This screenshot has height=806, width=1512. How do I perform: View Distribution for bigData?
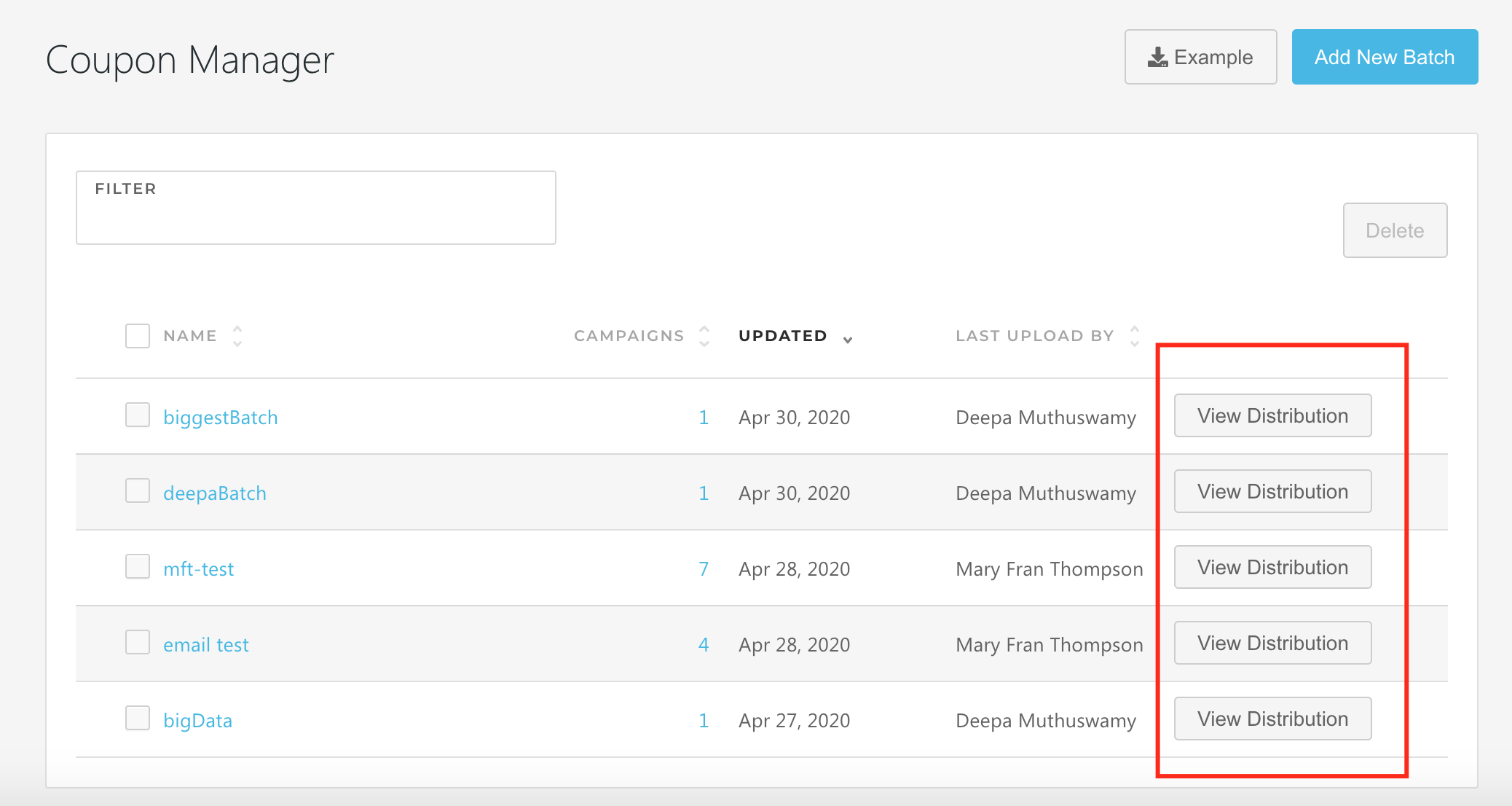[1272, 719]
